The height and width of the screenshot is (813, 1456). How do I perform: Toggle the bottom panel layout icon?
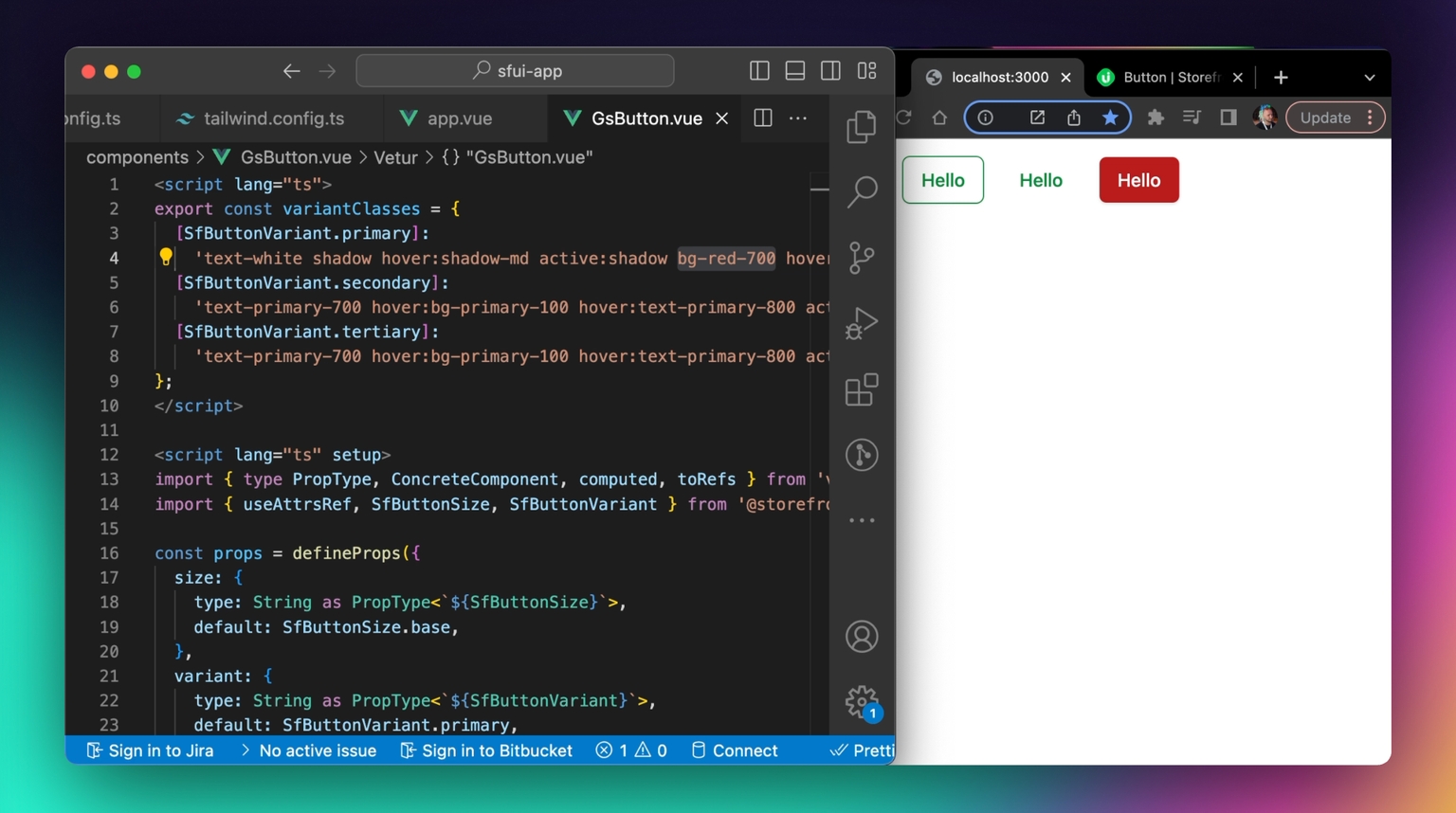pyautogui.click(x=795, y=71)
